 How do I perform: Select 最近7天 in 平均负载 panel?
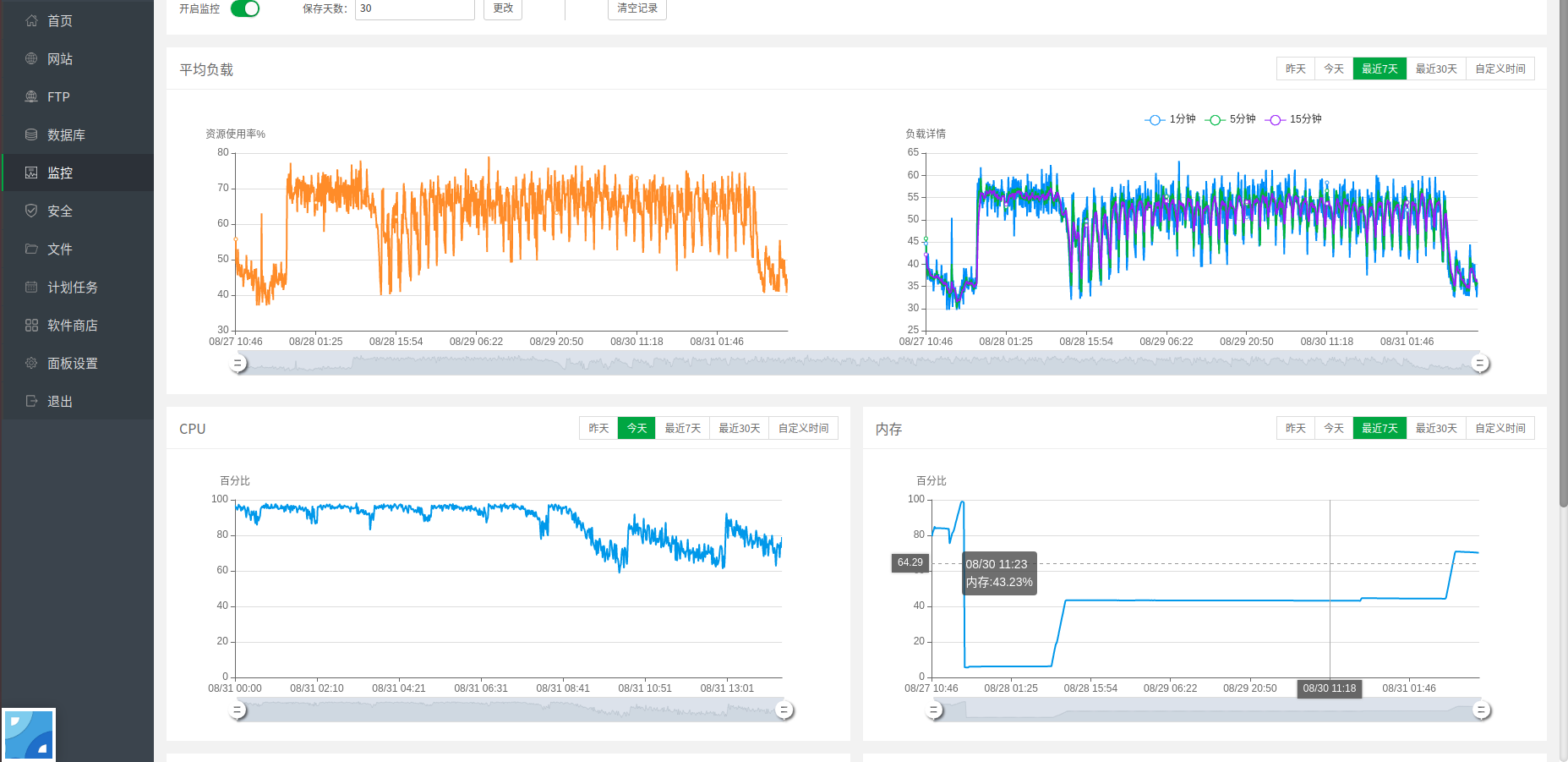click(x=1380, y=69)
